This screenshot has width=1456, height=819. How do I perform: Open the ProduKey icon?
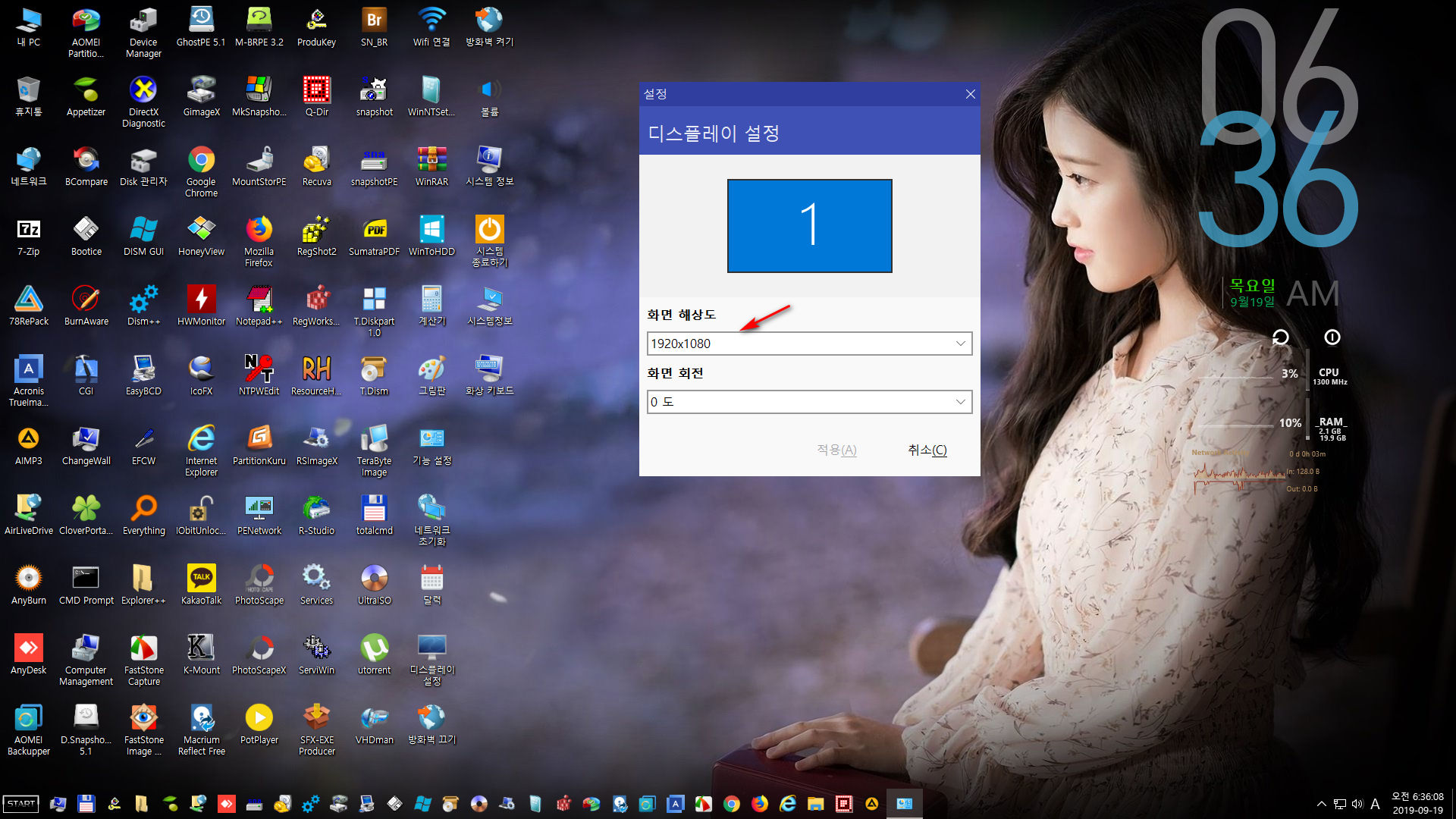point(316,27)
